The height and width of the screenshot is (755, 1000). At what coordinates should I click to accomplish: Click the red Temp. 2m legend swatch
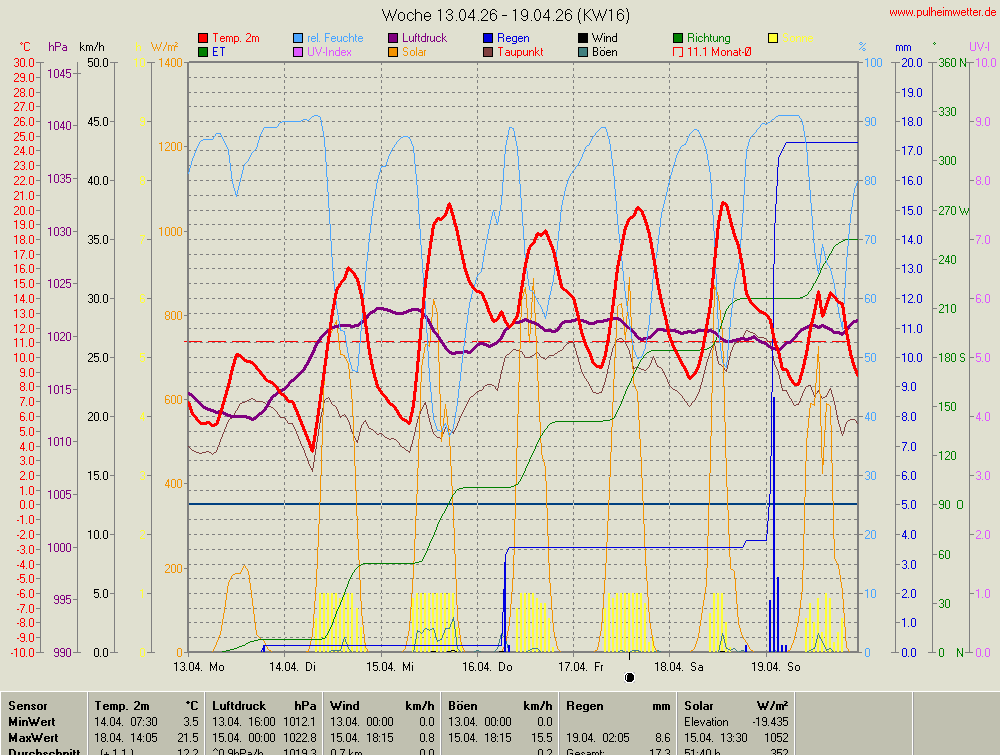pos(204,38)
